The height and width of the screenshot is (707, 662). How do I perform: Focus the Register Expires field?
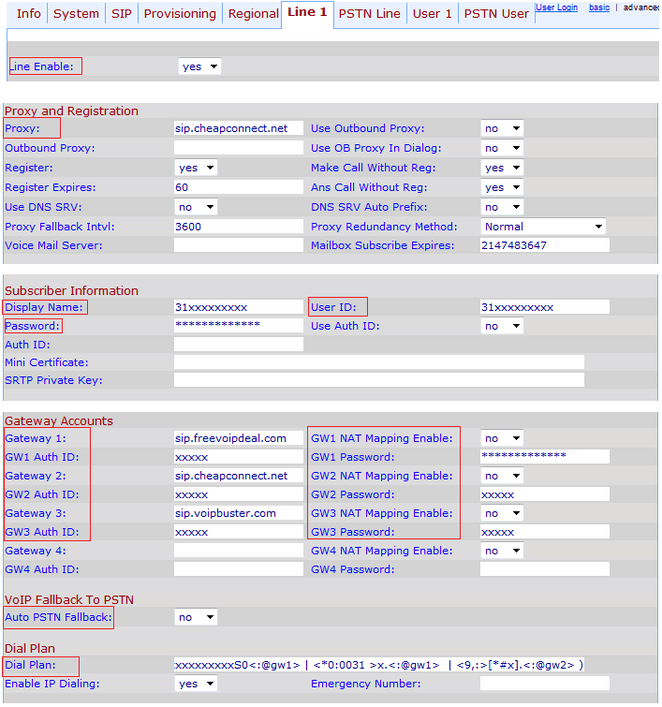pyautogui.click(x=239, y=187)
